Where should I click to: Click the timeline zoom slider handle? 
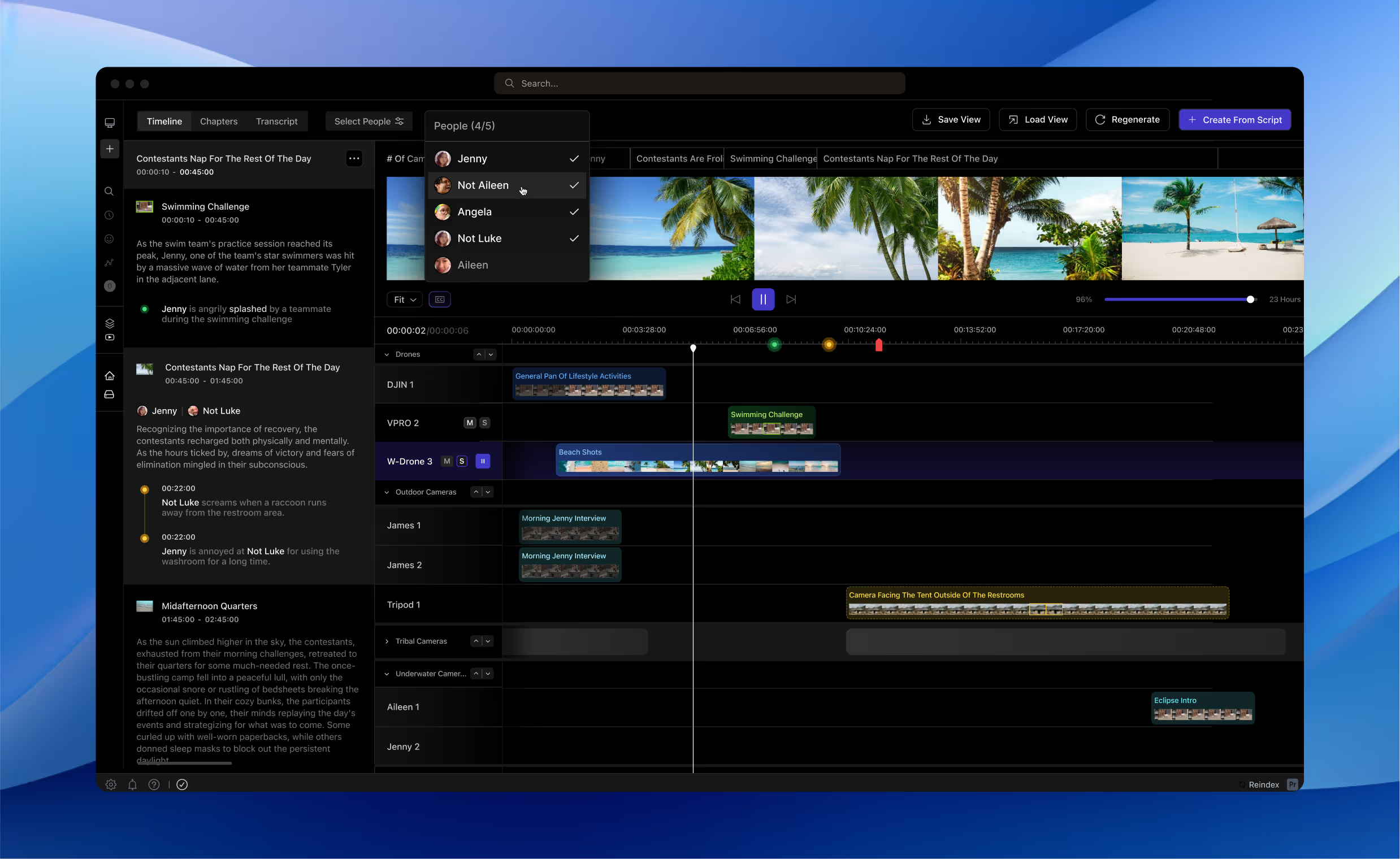coord(1250,300)
